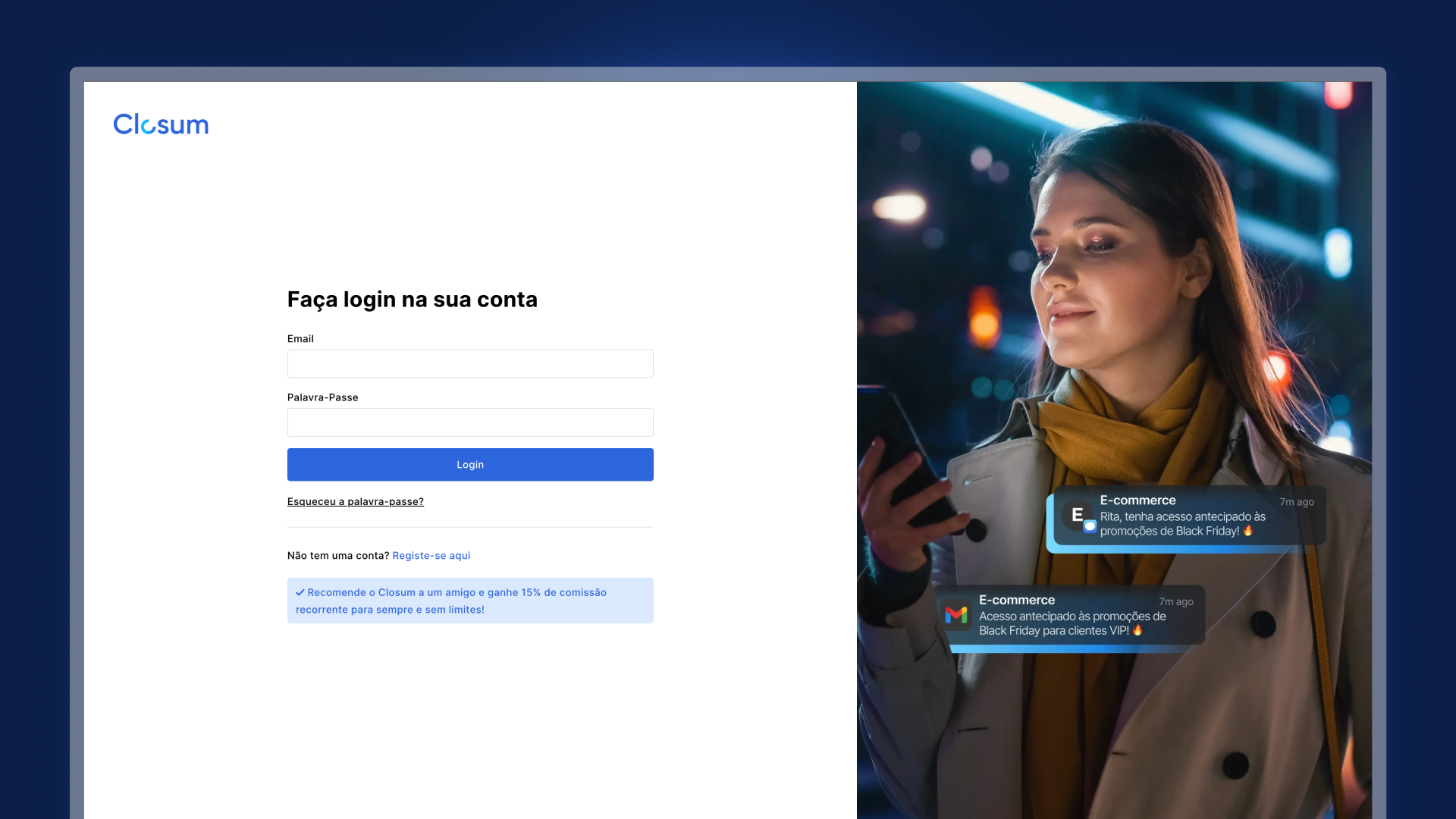Click the Closum logo

point(161,124)
